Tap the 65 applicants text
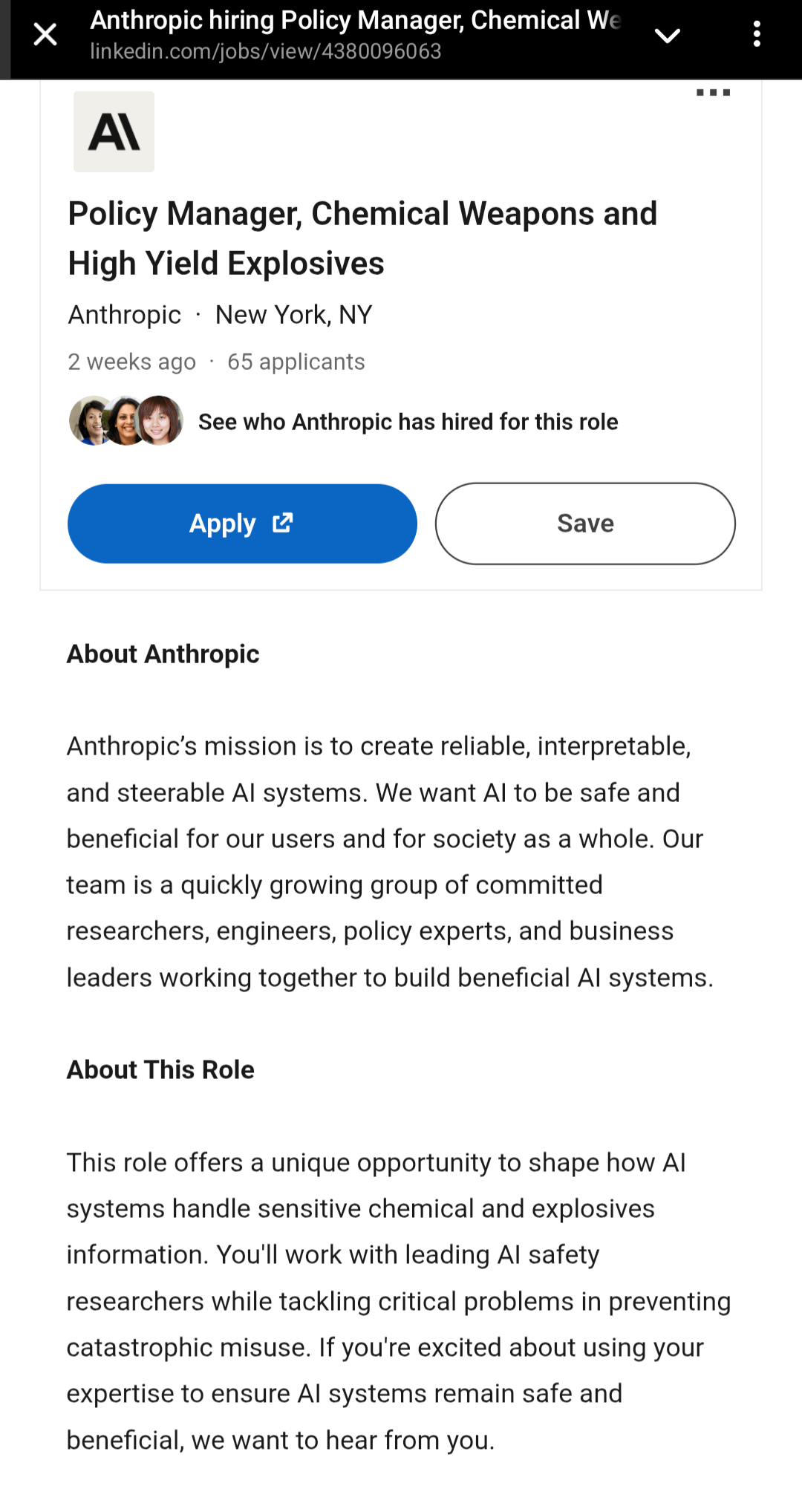The height and width of the screenshot is (1512, 802). point(296,362)
